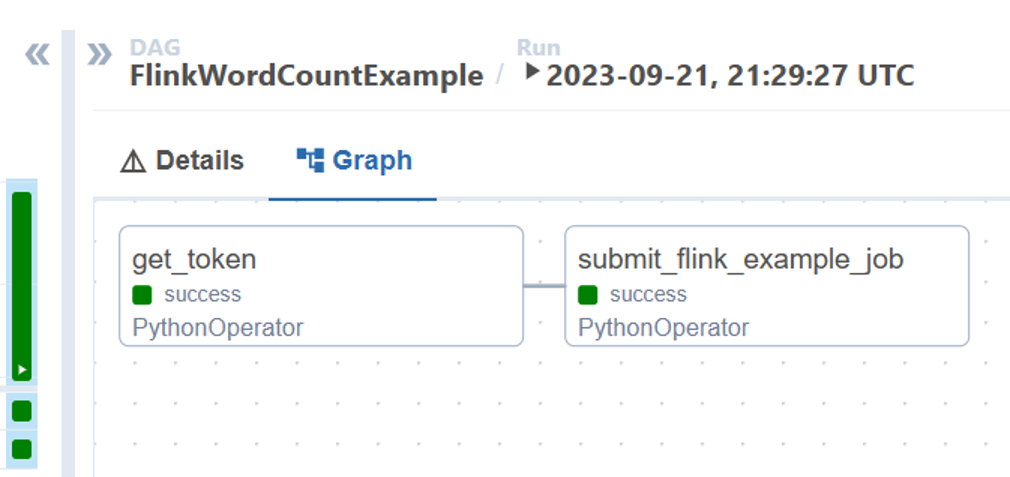The image size is (1010, 477).
Task: Select the first green task instance square in the grid
Action: 22,411
